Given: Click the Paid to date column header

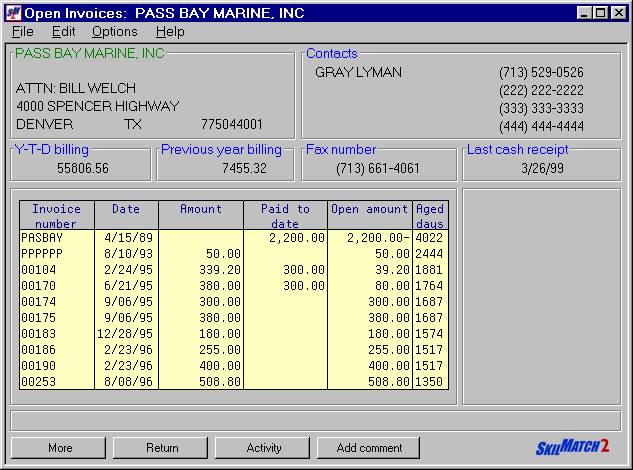Looking at the screenshot, I should click(285, 216).
